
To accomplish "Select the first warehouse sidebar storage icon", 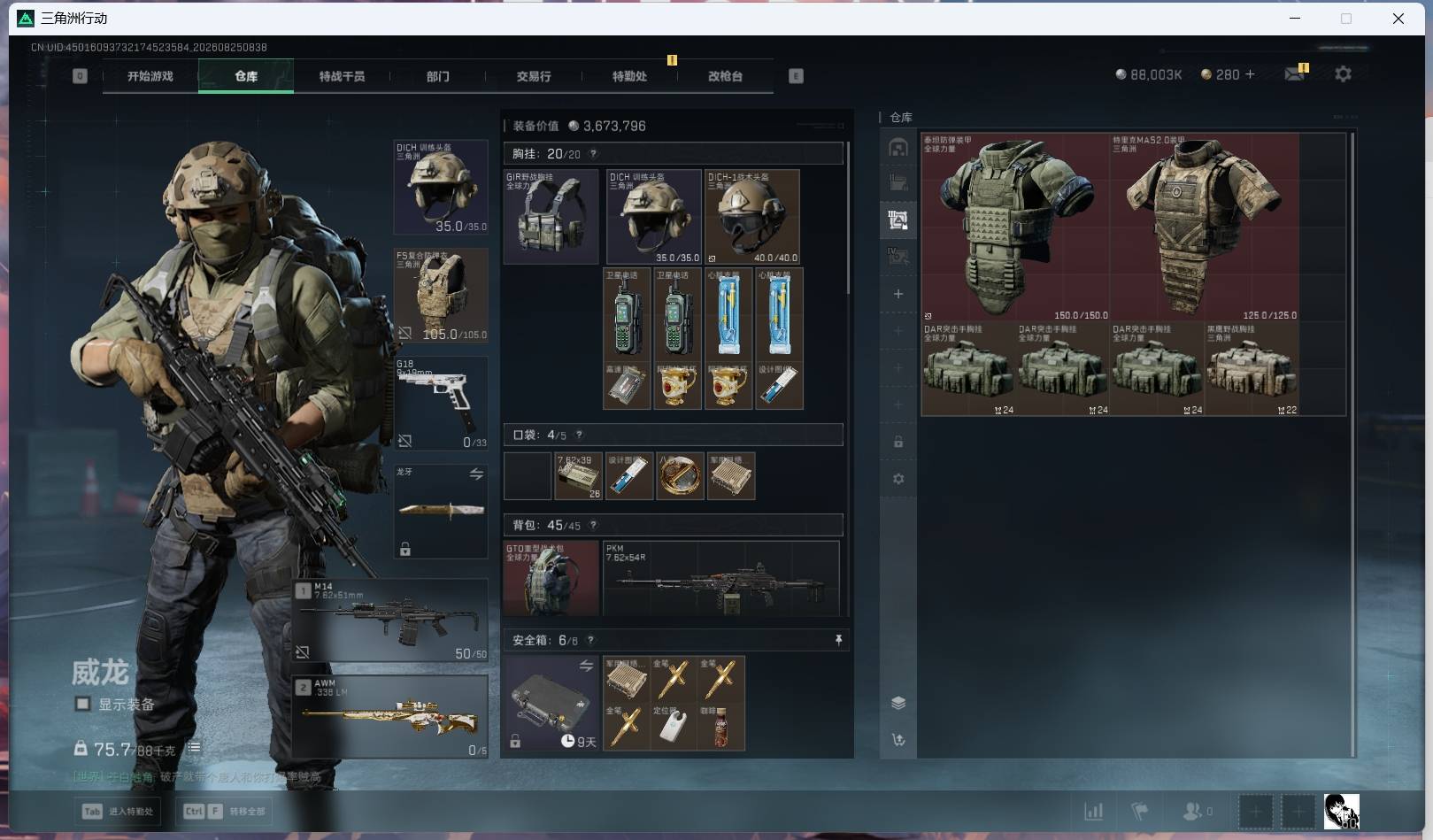I will pyautogui.click(x=898, y=147).
